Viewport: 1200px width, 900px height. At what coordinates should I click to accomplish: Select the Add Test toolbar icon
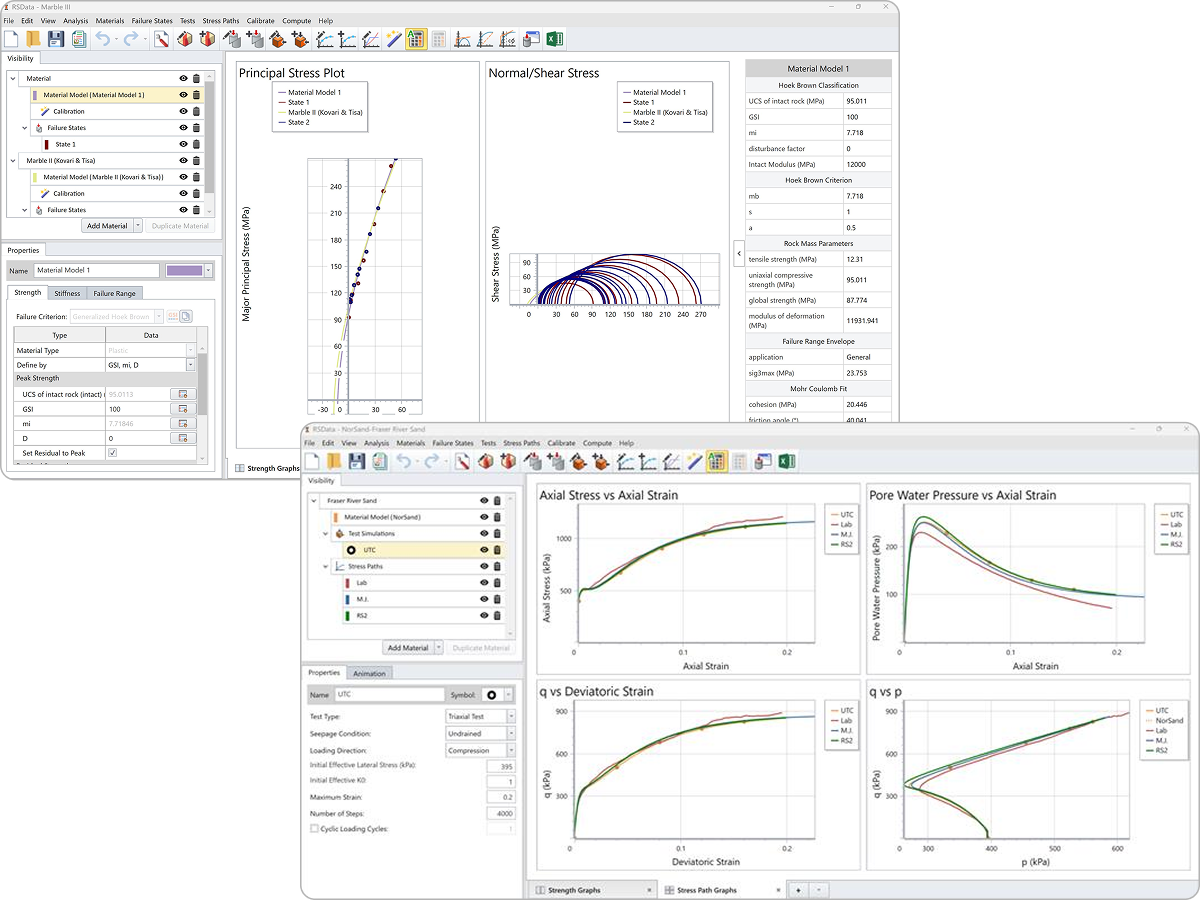coord(254,39)
